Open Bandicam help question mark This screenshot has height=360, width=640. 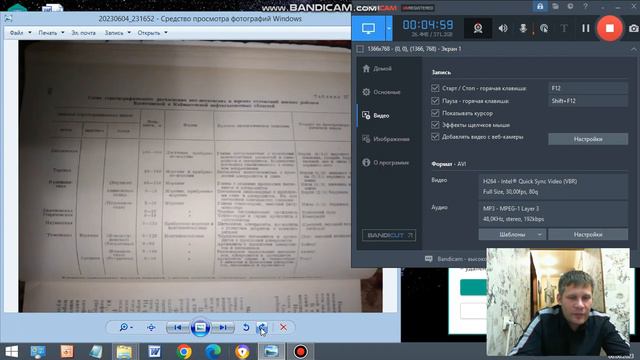click(585, 6)
